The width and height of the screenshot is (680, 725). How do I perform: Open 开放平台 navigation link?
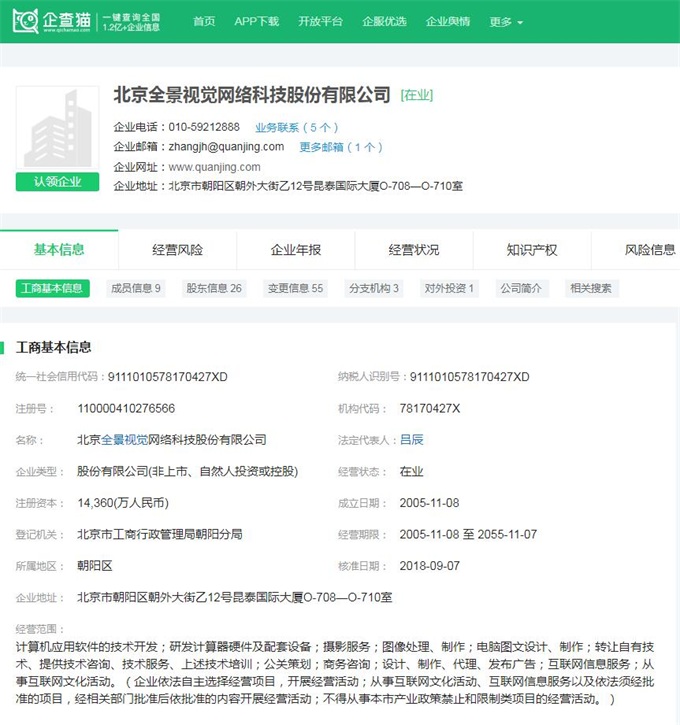click(x=320, y=21)
